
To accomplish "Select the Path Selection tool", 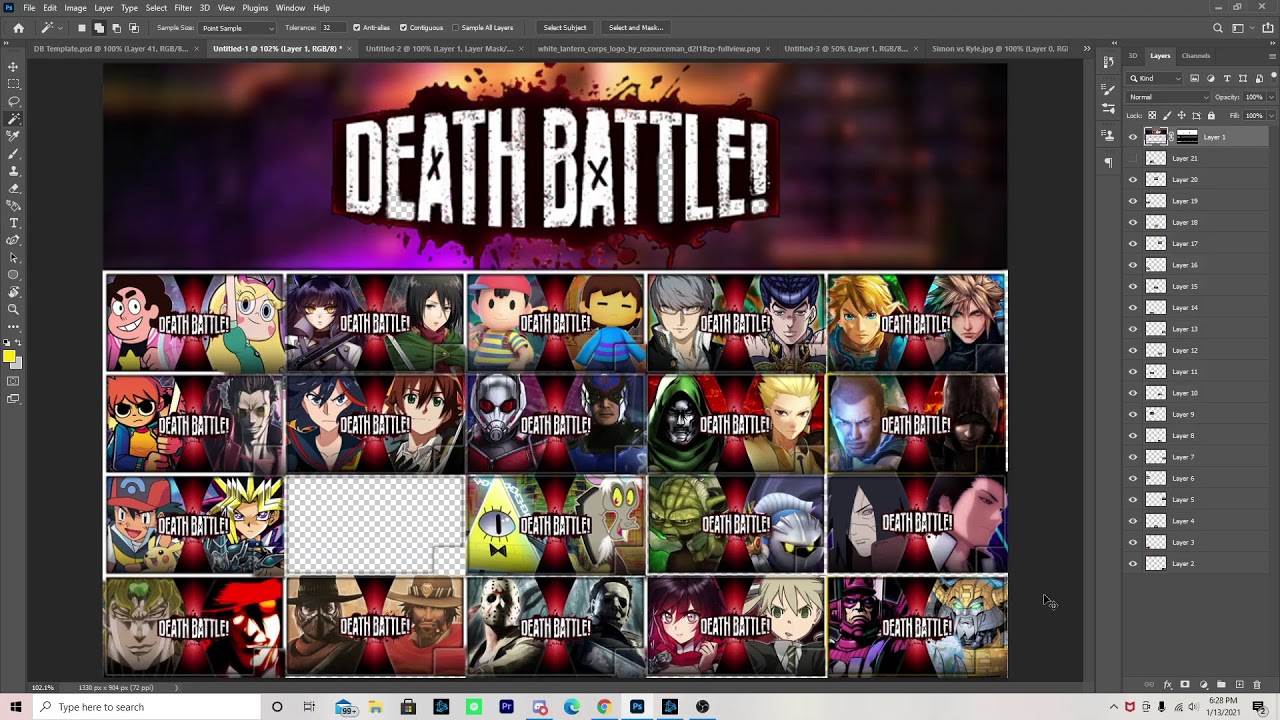I will [13, 257].
